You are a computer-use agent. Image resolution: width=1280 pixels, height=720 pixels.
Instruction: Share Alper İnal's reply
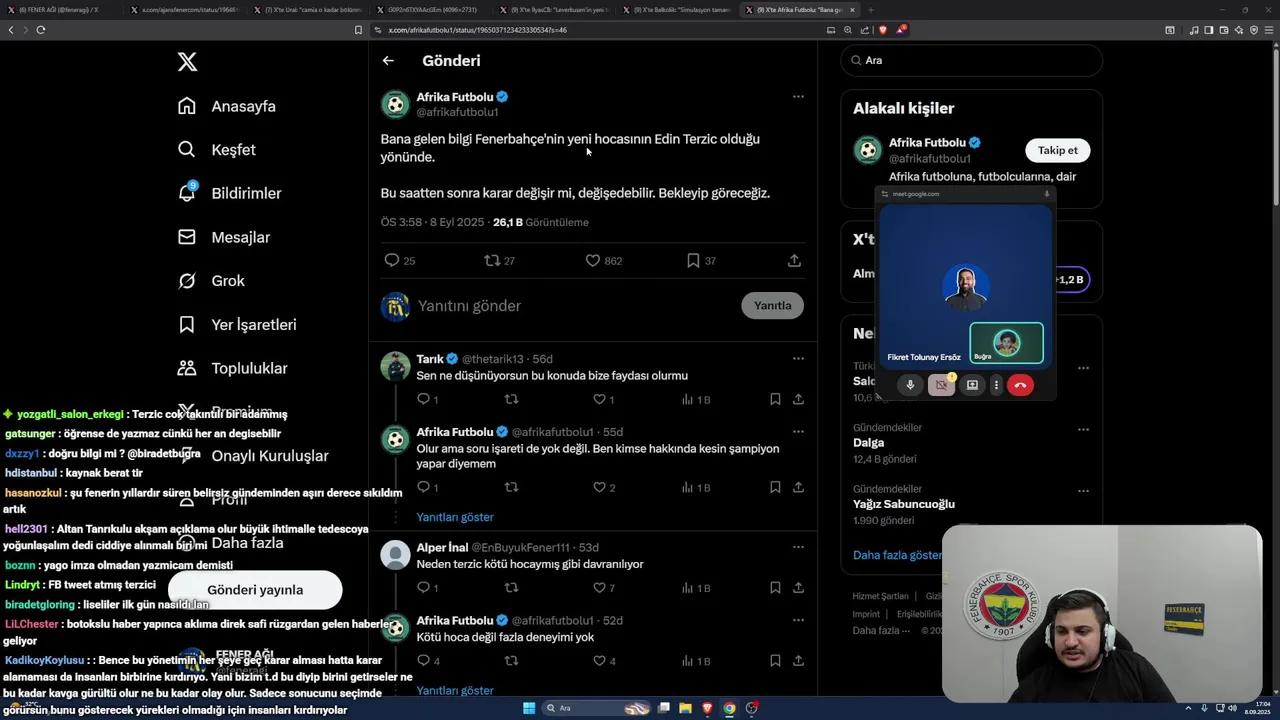point(798,588)
